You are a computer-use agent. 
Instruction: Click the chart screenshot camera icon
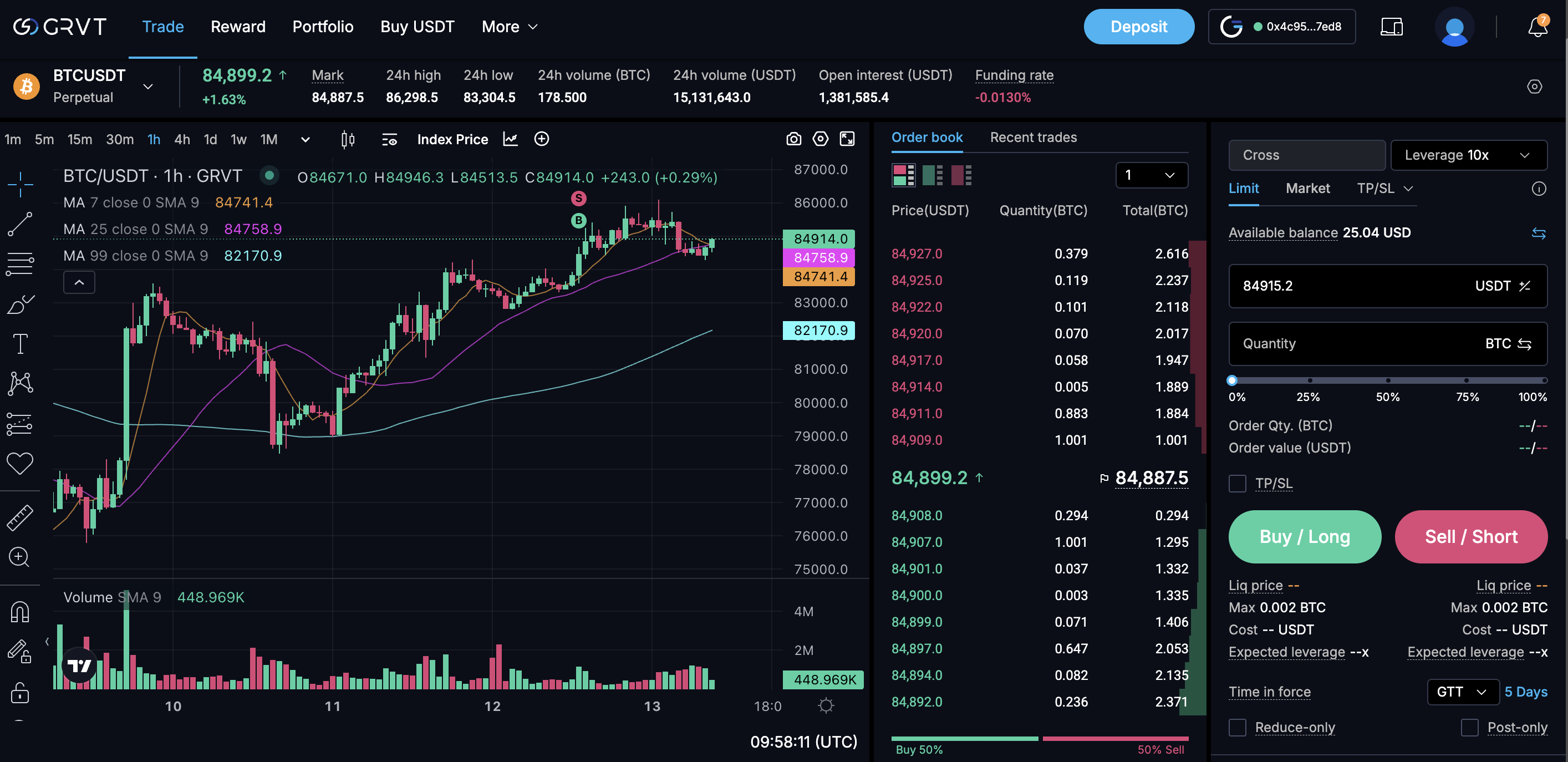click(794, 139)
